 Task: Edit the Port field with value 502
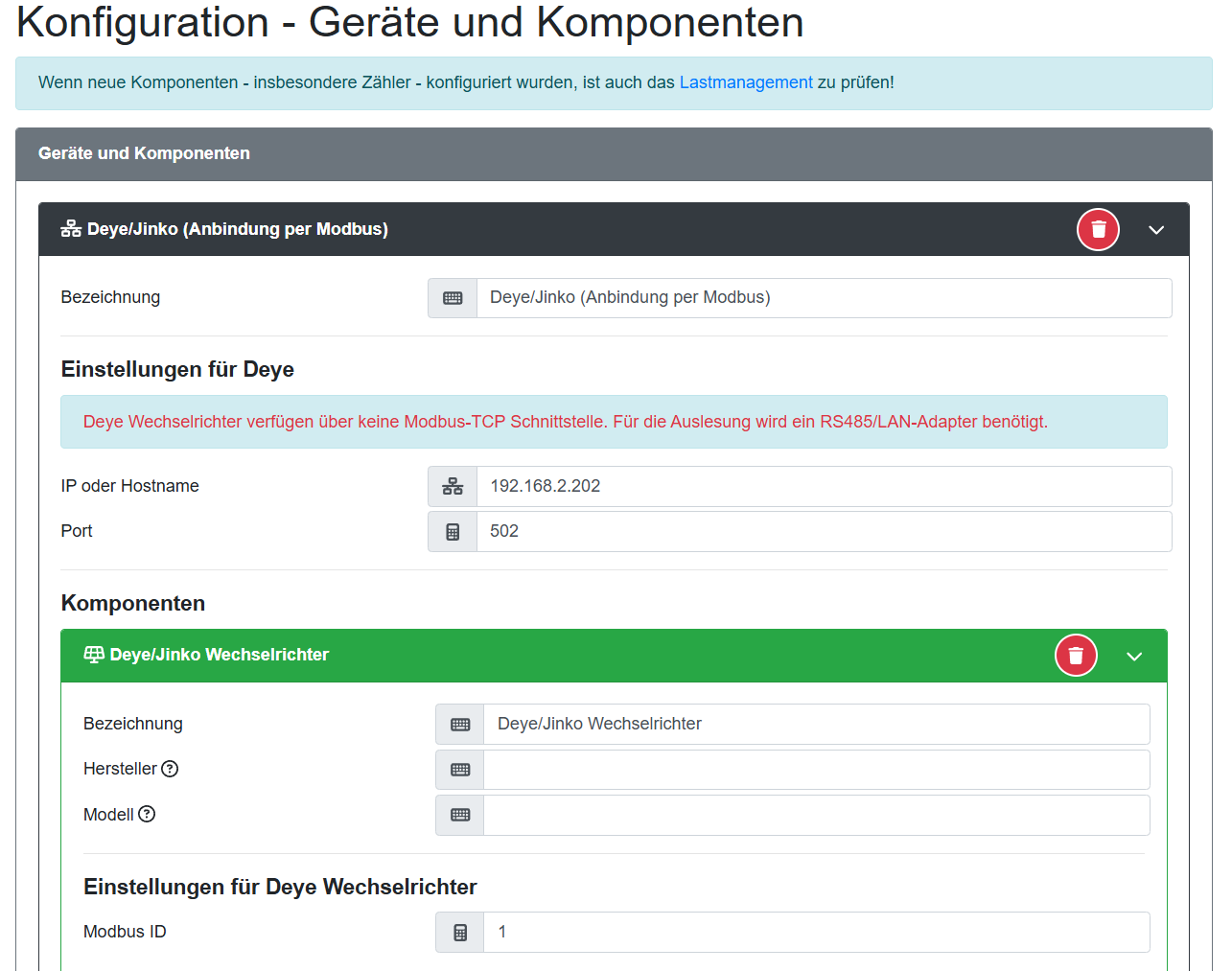824,531
